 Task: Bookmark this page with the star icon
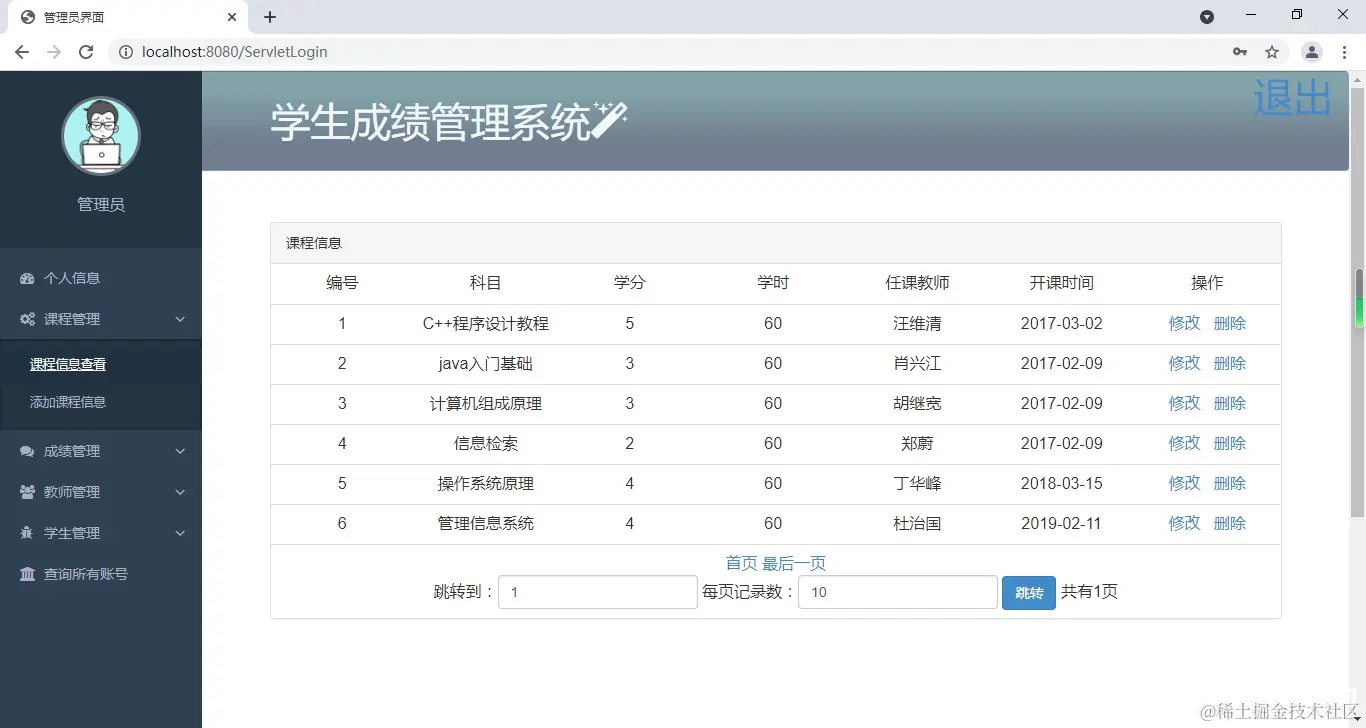1272,52
